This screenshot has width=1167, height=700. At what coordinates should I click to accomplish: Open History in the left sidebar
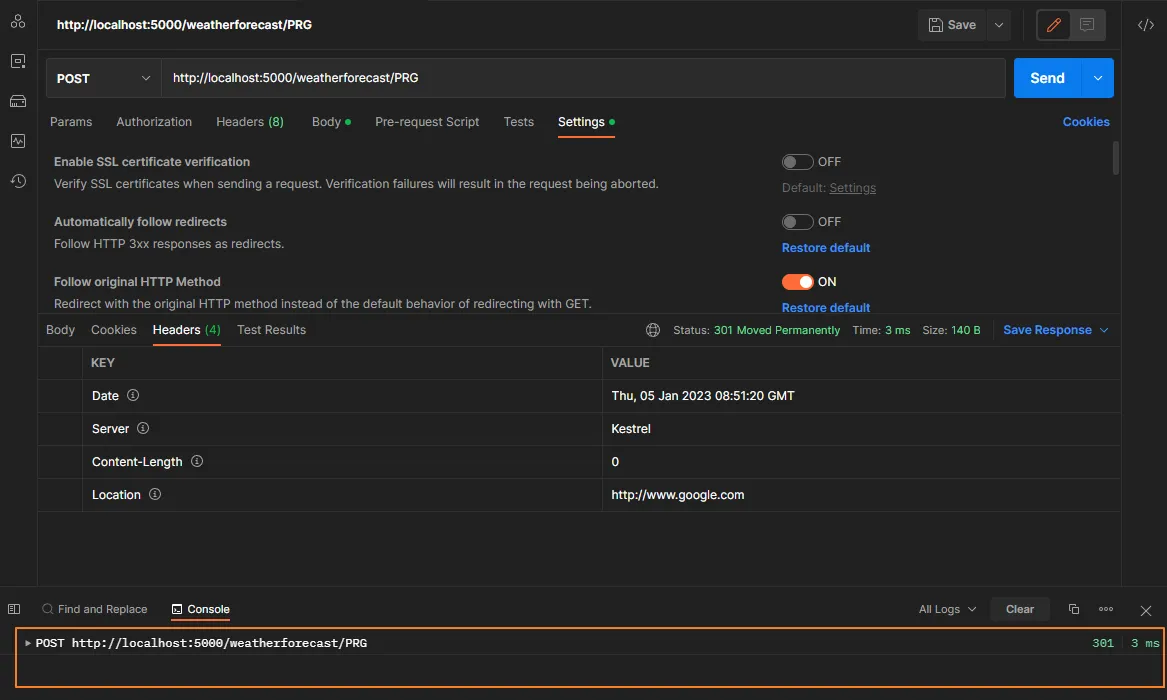[x=17, y=181]
